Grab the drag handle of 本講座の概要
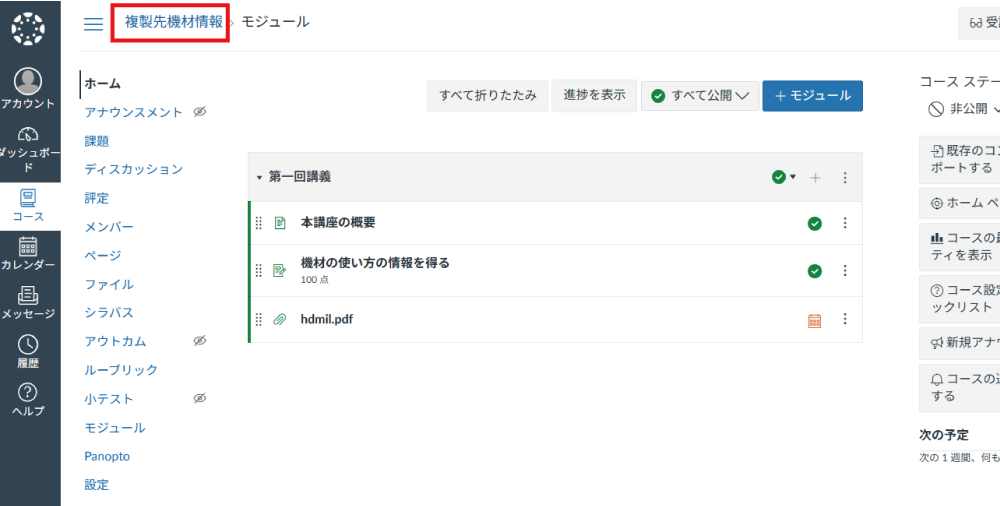 (259, 223)
